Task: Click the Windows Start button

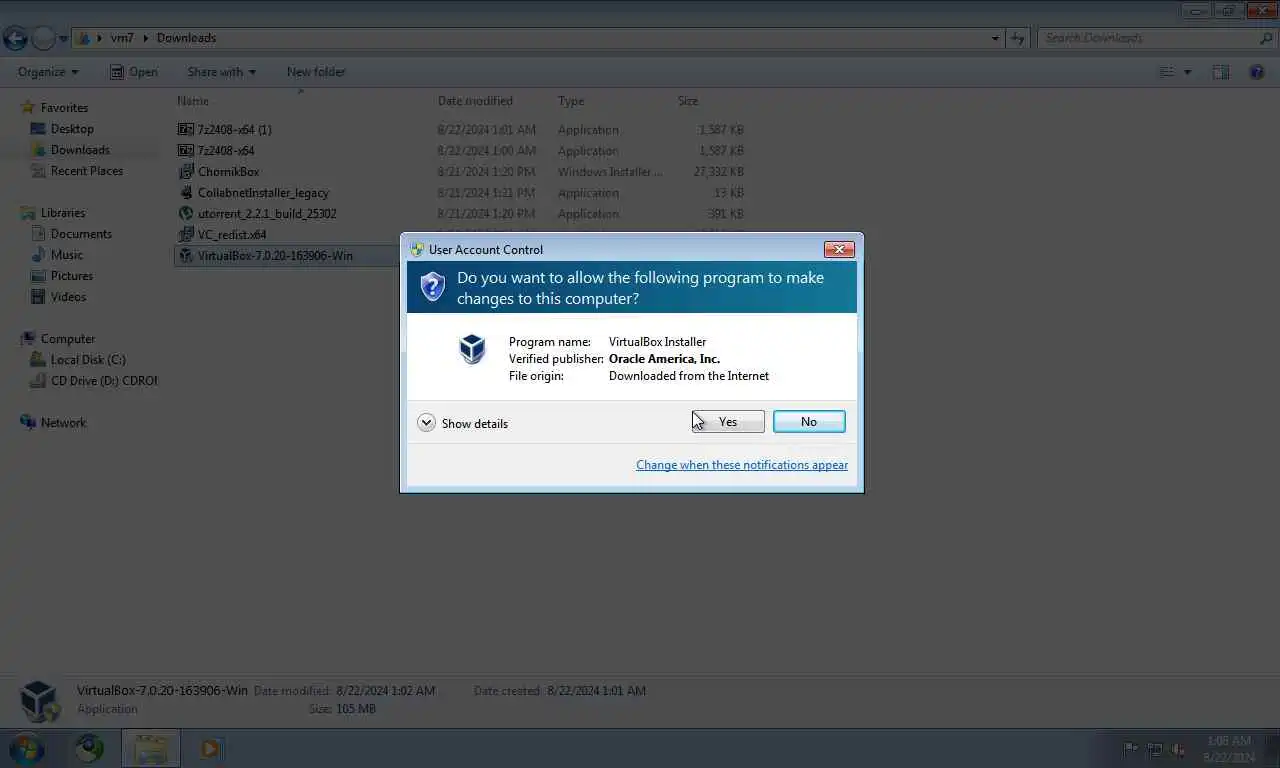Action: (26, 748)
